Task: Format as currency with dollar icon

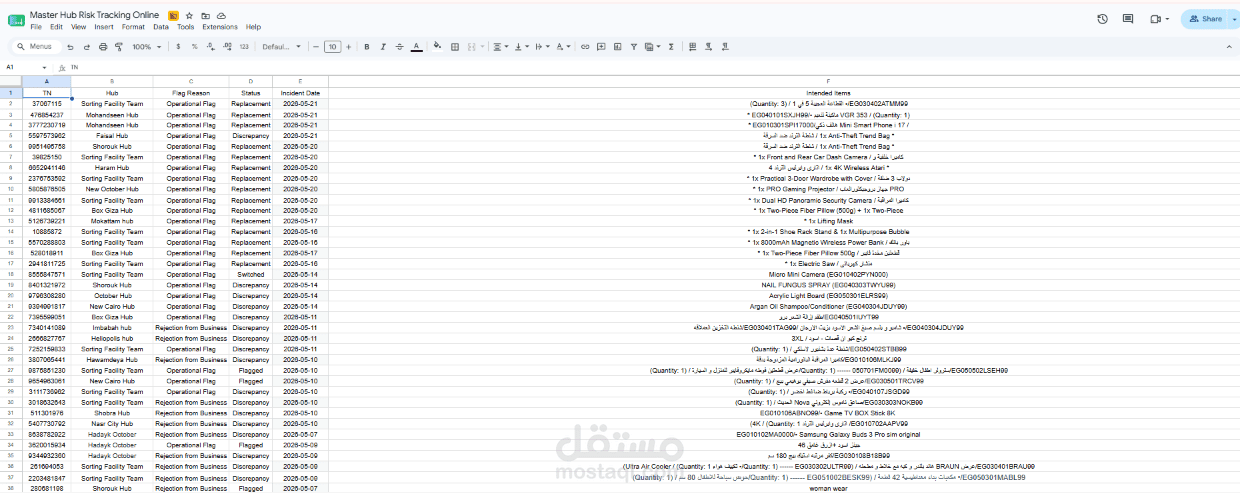Action: tap(179, 47)
